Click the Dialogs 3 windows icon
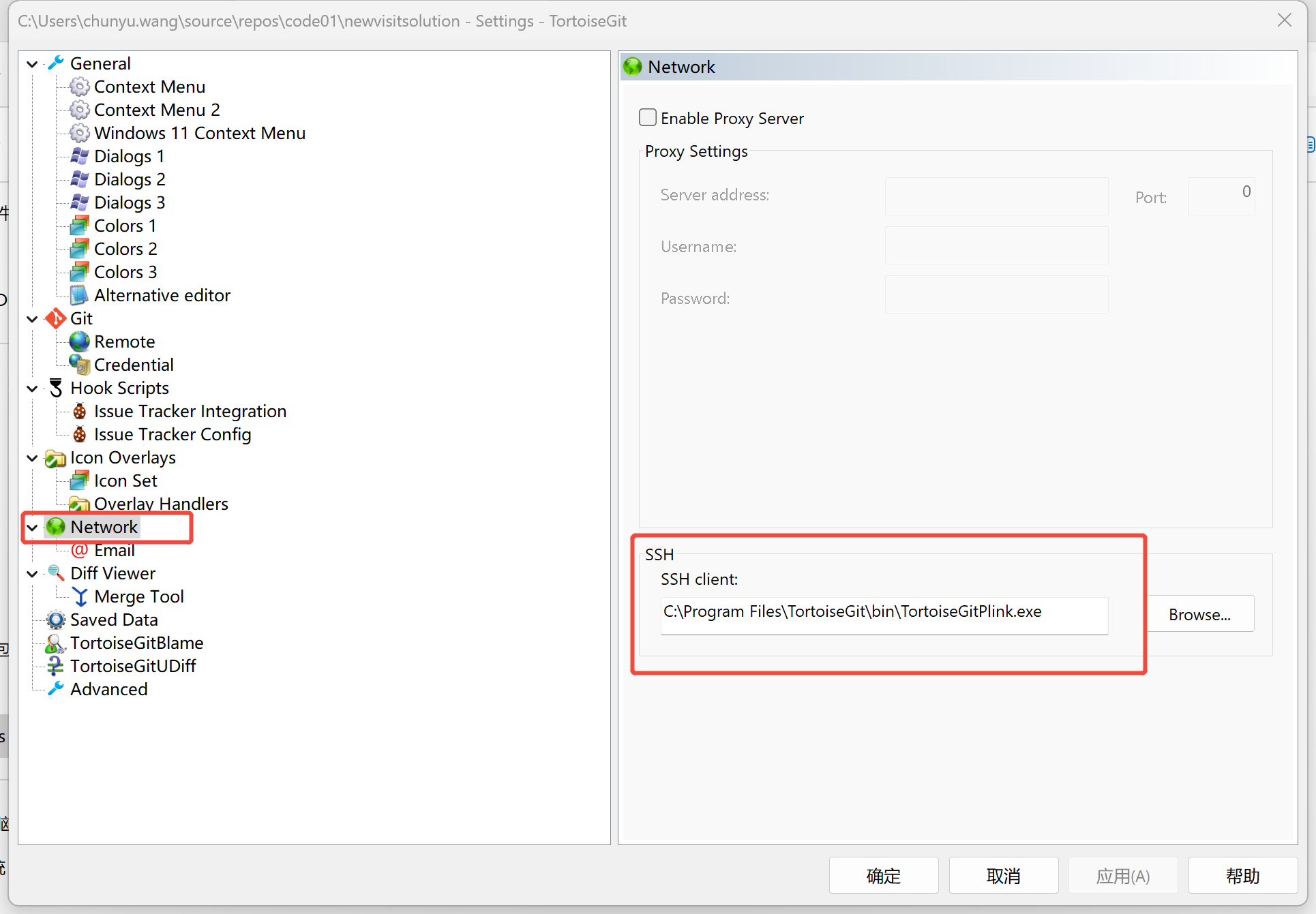This screenshot has width=1316, height=914. pos(80,202)
